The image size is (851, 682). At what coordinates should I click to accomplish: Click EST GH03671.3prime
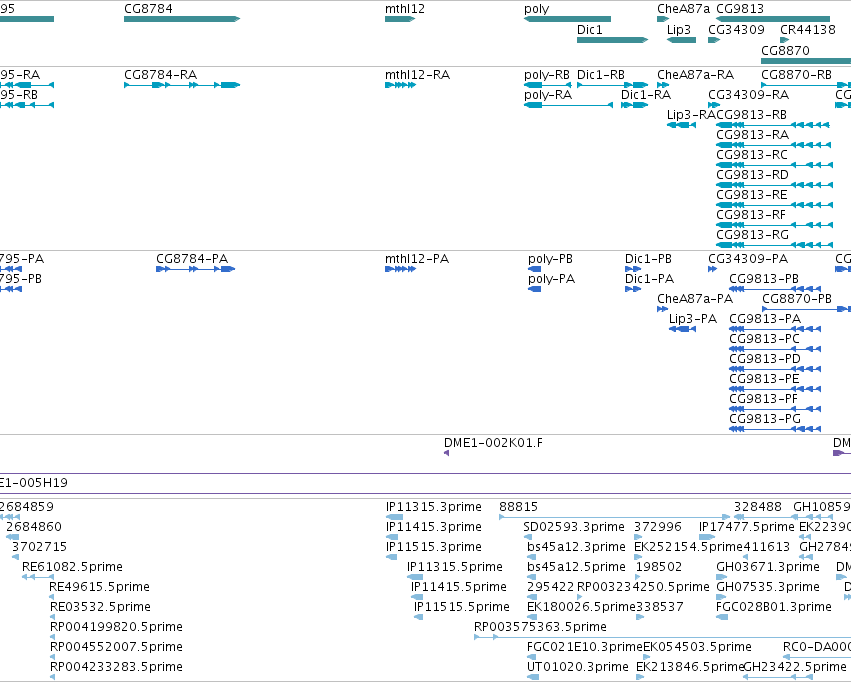(721, 577)
